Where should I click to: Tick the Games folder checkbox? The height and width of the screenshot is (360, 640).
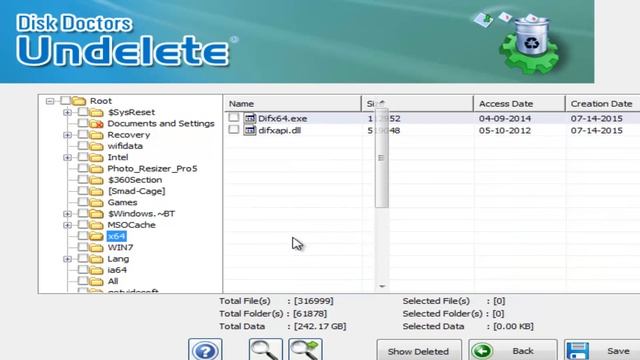point(83,202)
